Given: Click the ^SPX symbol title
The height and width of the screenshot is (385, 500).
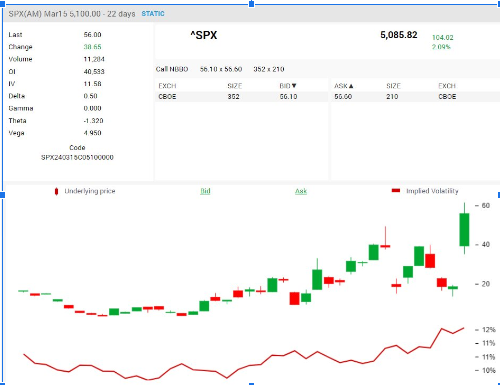Looking at the screenshot, I should click(204, 35).
